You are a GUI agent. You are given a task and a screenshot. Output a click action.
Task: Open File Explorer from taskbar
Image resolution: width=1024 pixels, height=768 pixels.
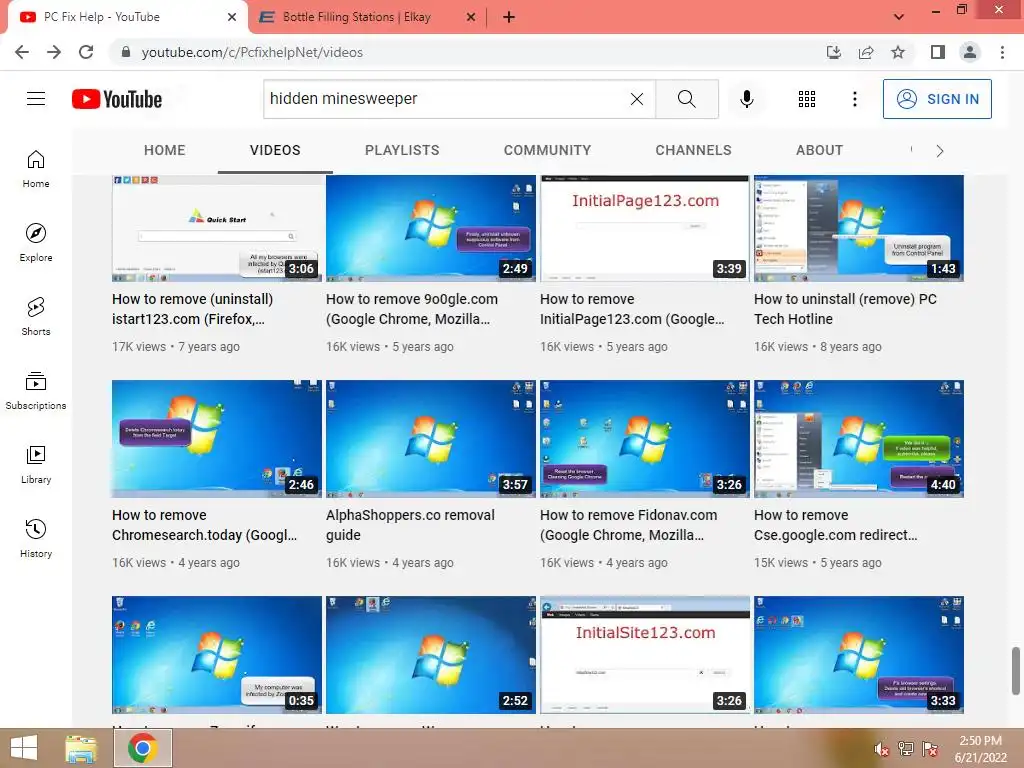click(x=81, y=748)
